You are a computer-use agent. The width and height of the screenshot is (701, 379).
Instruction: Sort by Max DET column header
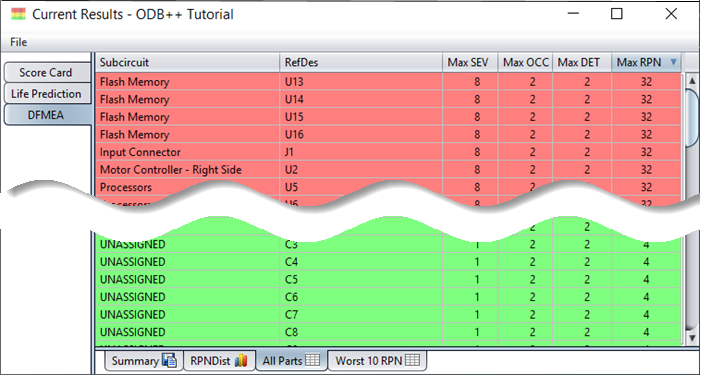[582, 62]
